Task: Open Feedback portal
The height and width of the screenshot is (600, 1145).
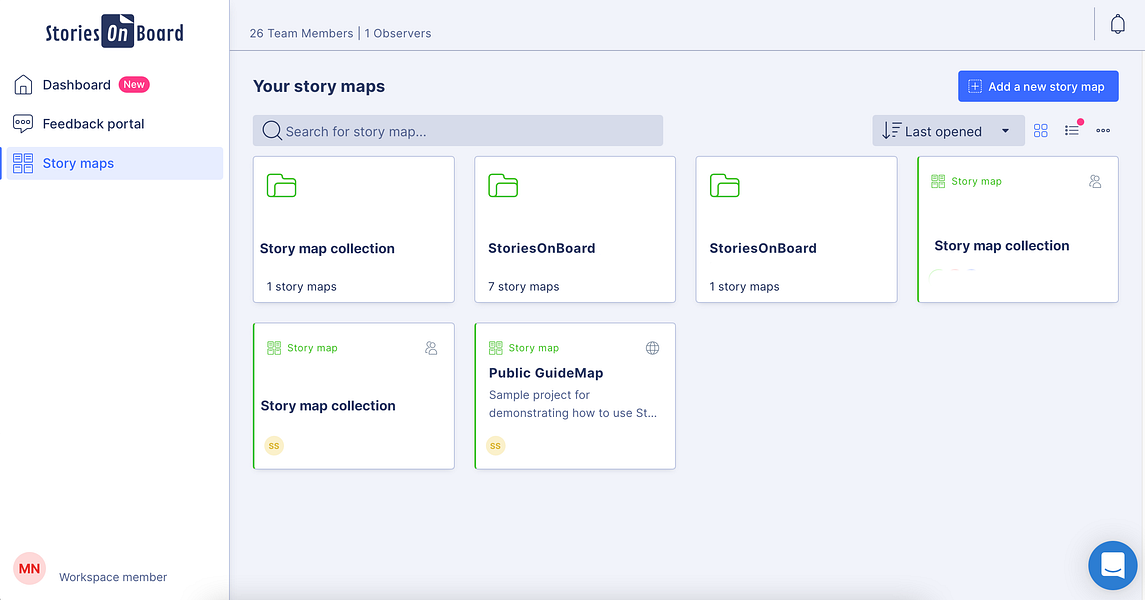Action: [93, 124]
